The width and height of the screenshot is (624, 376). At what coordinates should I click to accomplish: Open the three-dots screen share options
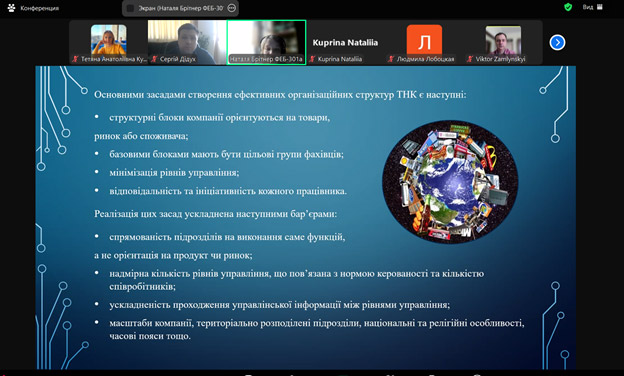[x=232, y=8]
